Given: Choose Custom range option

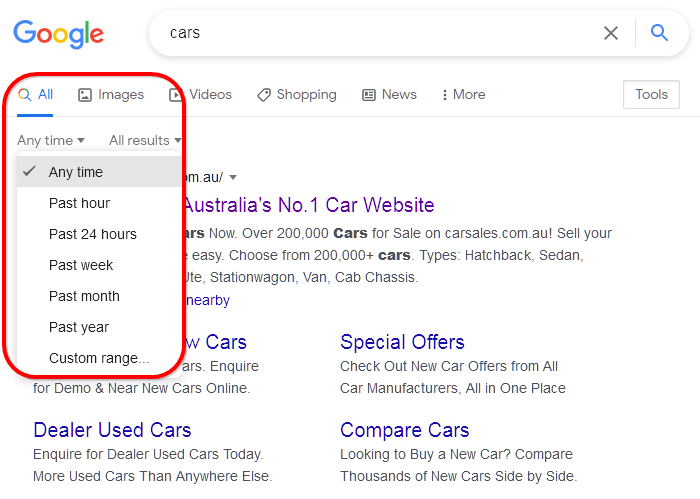Looking at the screenshot, I should 99,358.
